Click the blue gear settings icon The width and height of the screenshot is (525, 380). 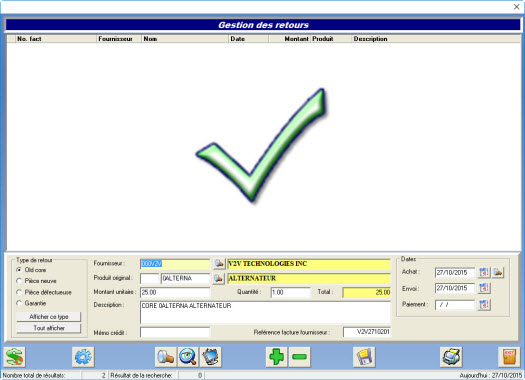tap(83, 357)
